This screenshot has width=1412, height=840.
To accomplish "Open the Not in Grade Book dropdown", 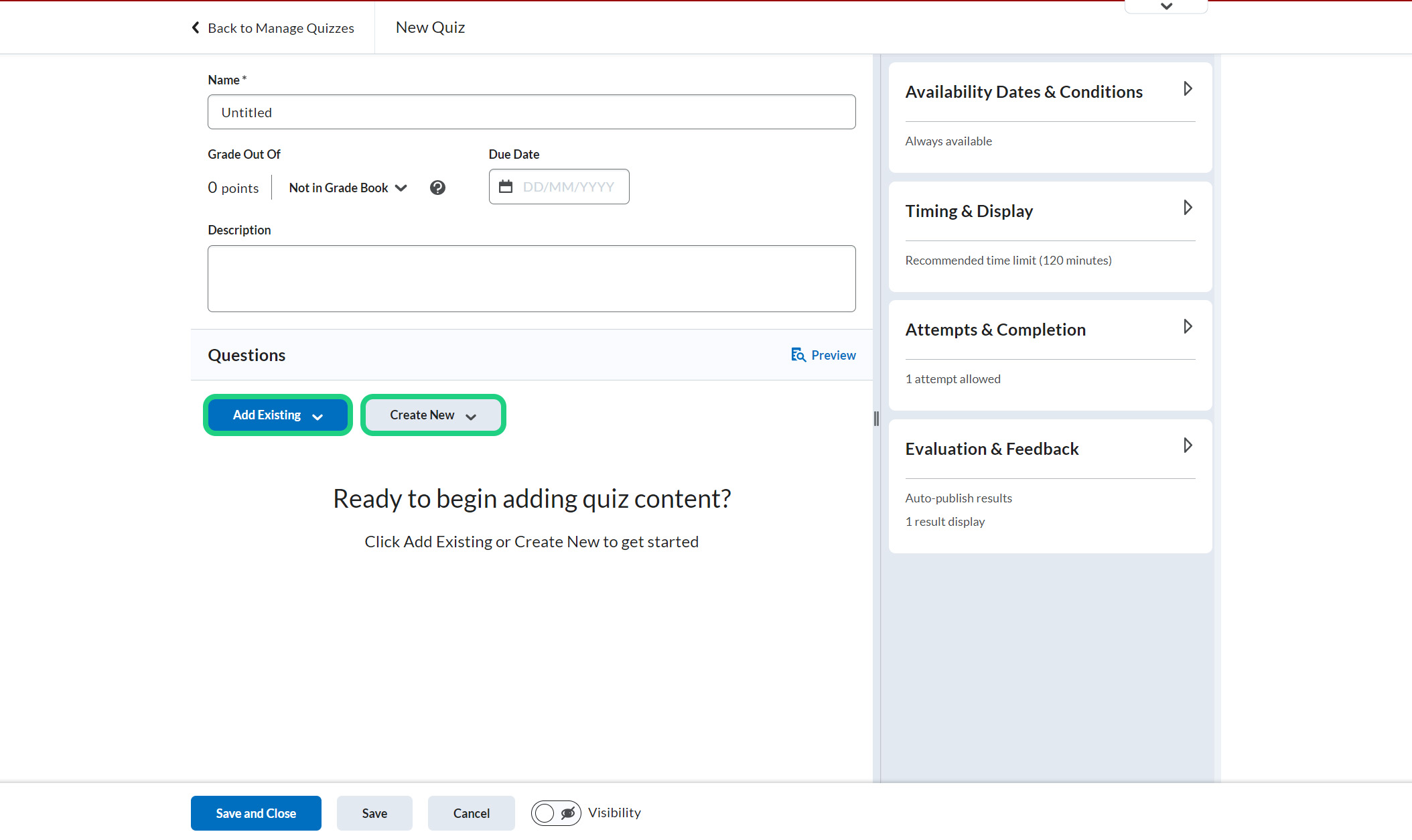I will point(348,188).
